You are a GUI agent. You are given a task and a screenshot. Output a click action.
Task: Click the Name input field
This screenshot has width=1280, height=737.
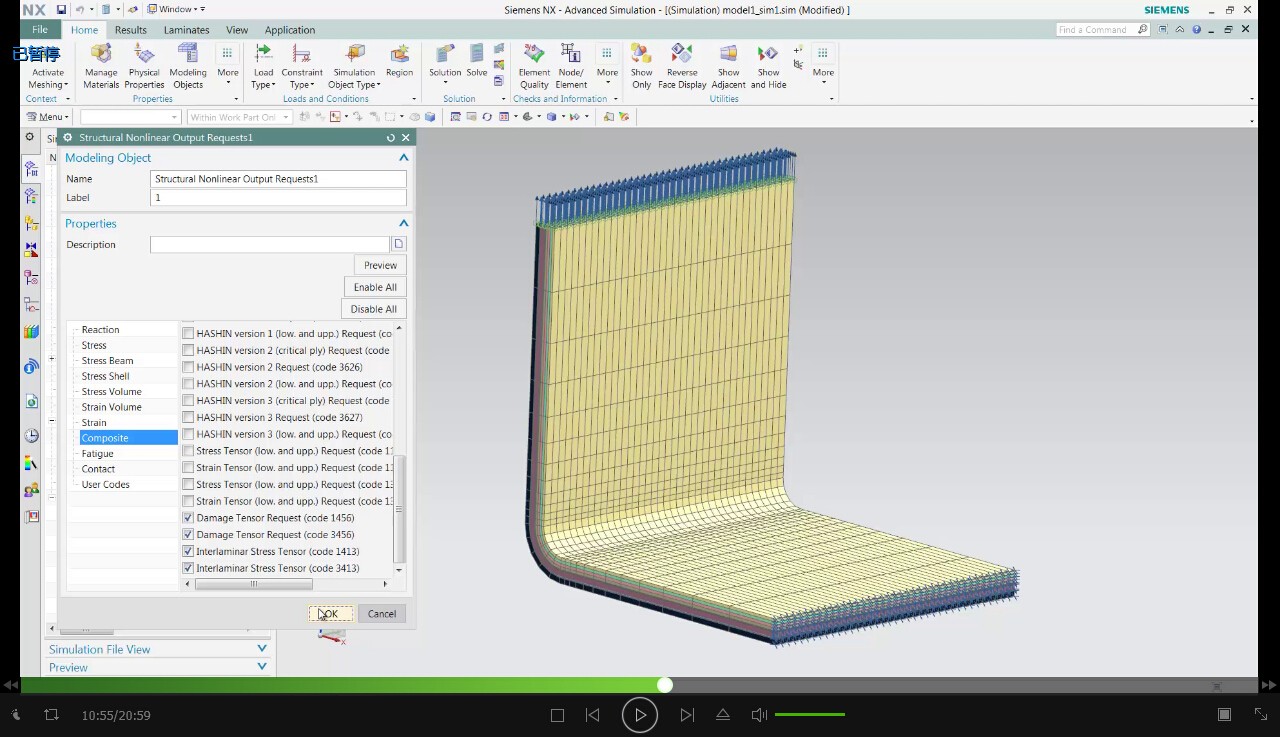click(278, 179)
